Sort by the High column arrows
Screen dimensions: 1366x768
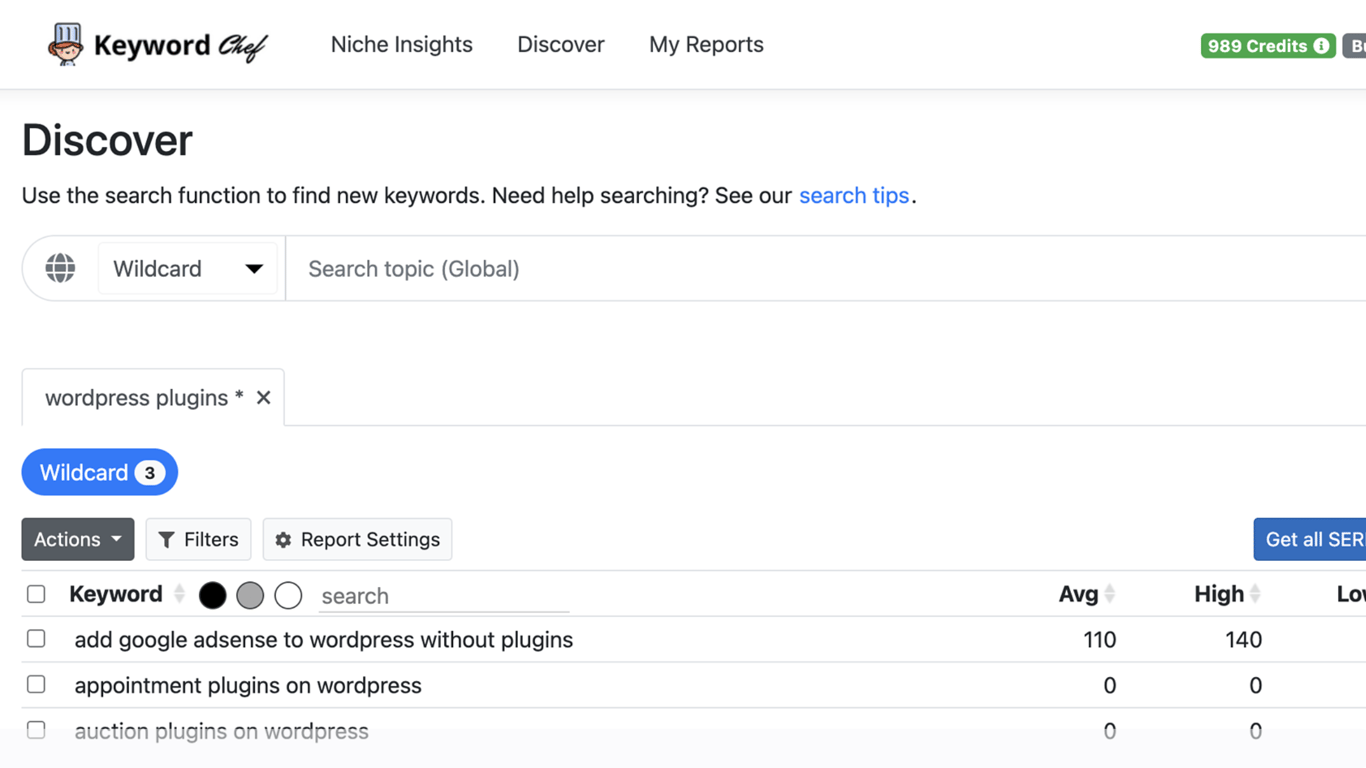click(x=1255, y=594)
